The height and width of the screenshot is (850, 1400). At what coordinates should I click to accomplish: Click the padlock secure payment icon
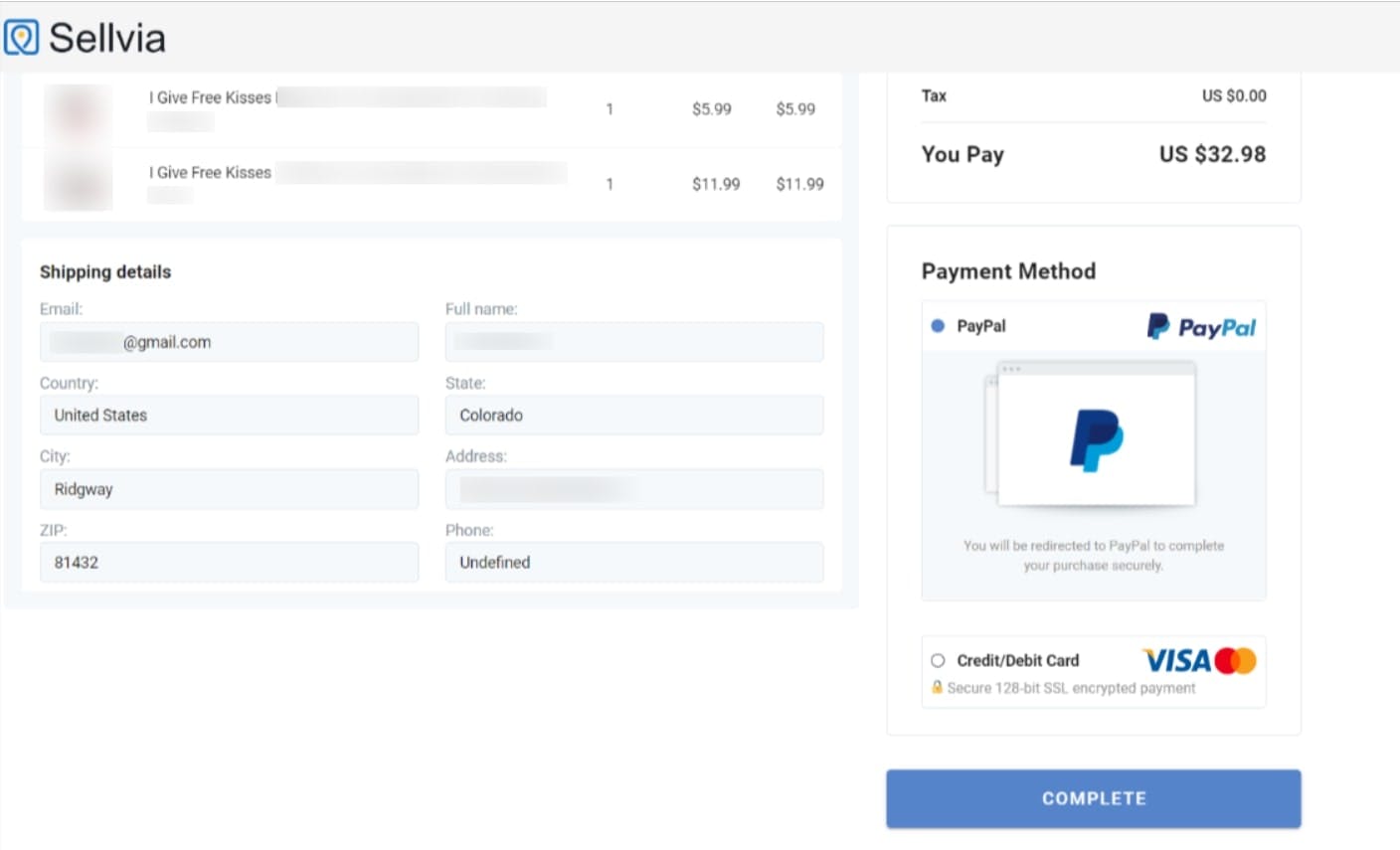point(937,688)
